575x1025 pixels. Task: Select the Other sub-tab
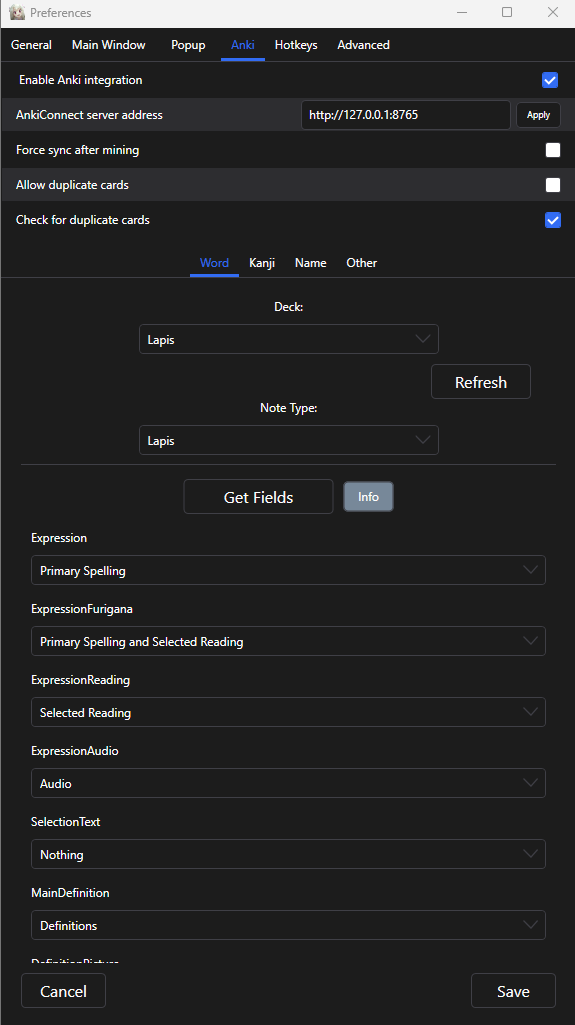coord(361,263)
